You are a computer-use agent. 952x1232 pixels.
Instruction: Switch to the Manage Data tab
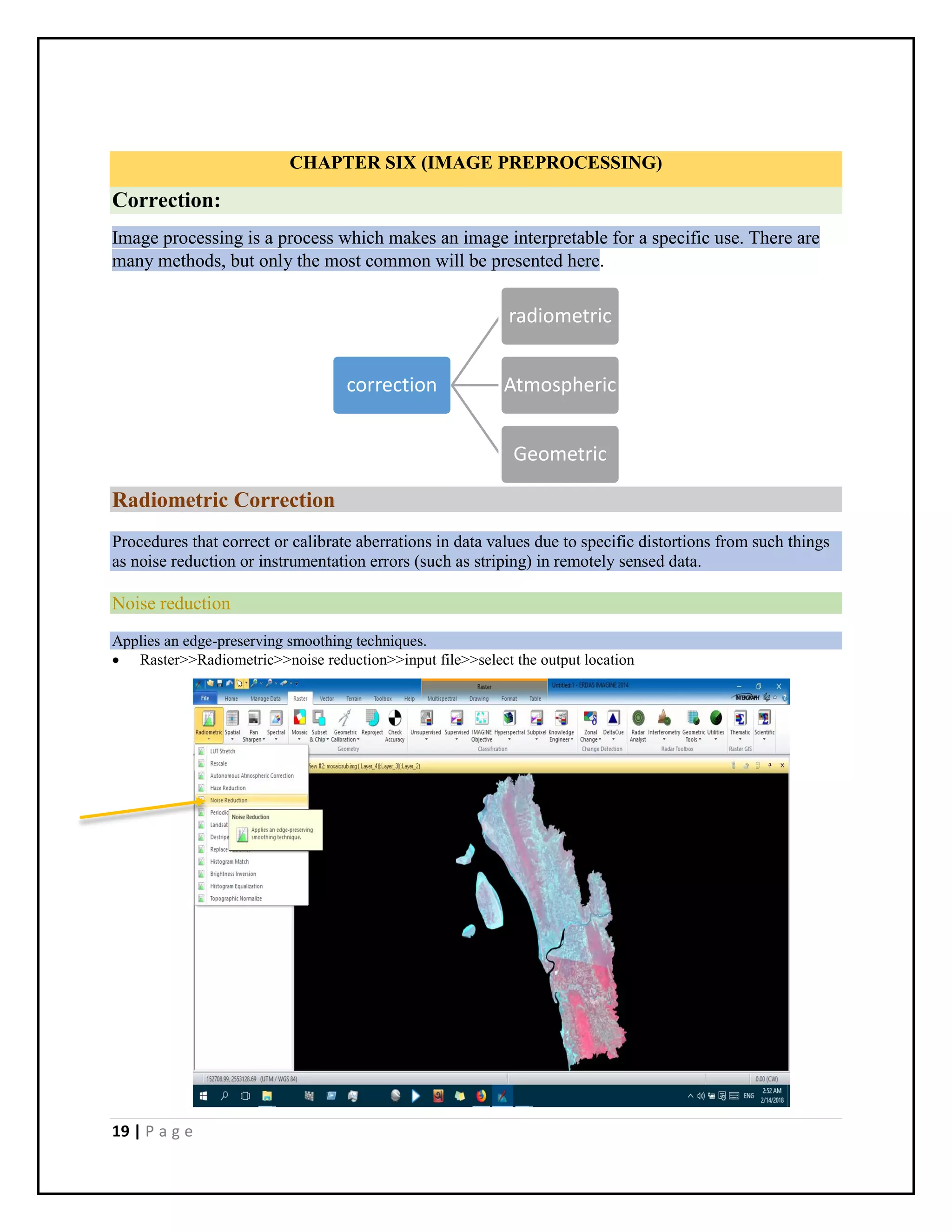[x=265, y=698]
